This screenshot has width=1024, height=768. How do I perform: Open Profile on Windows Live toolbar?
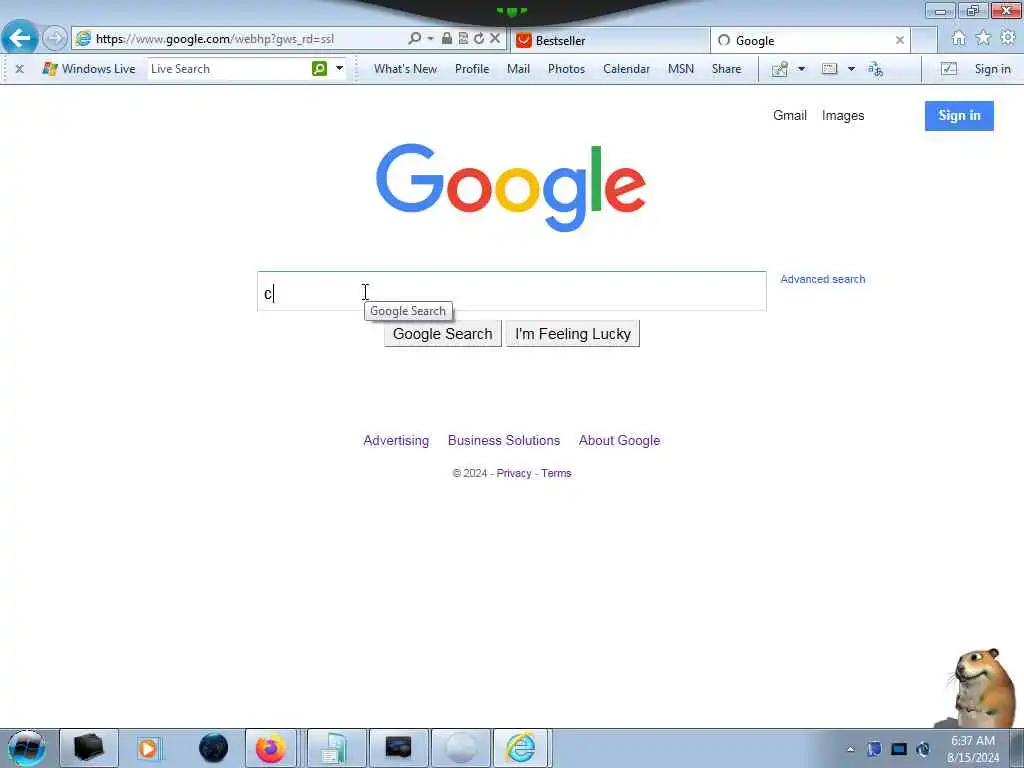(472, 69)
